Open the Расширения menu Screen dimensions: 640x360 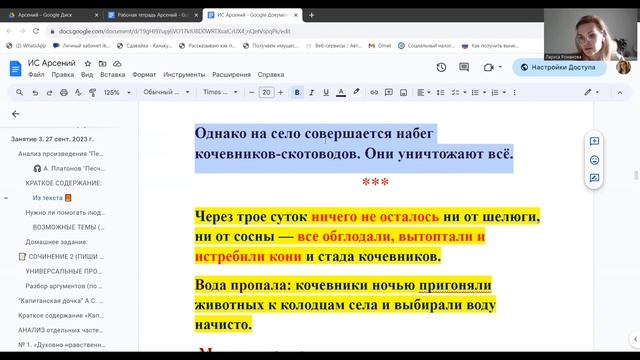[x=231, y=75]
